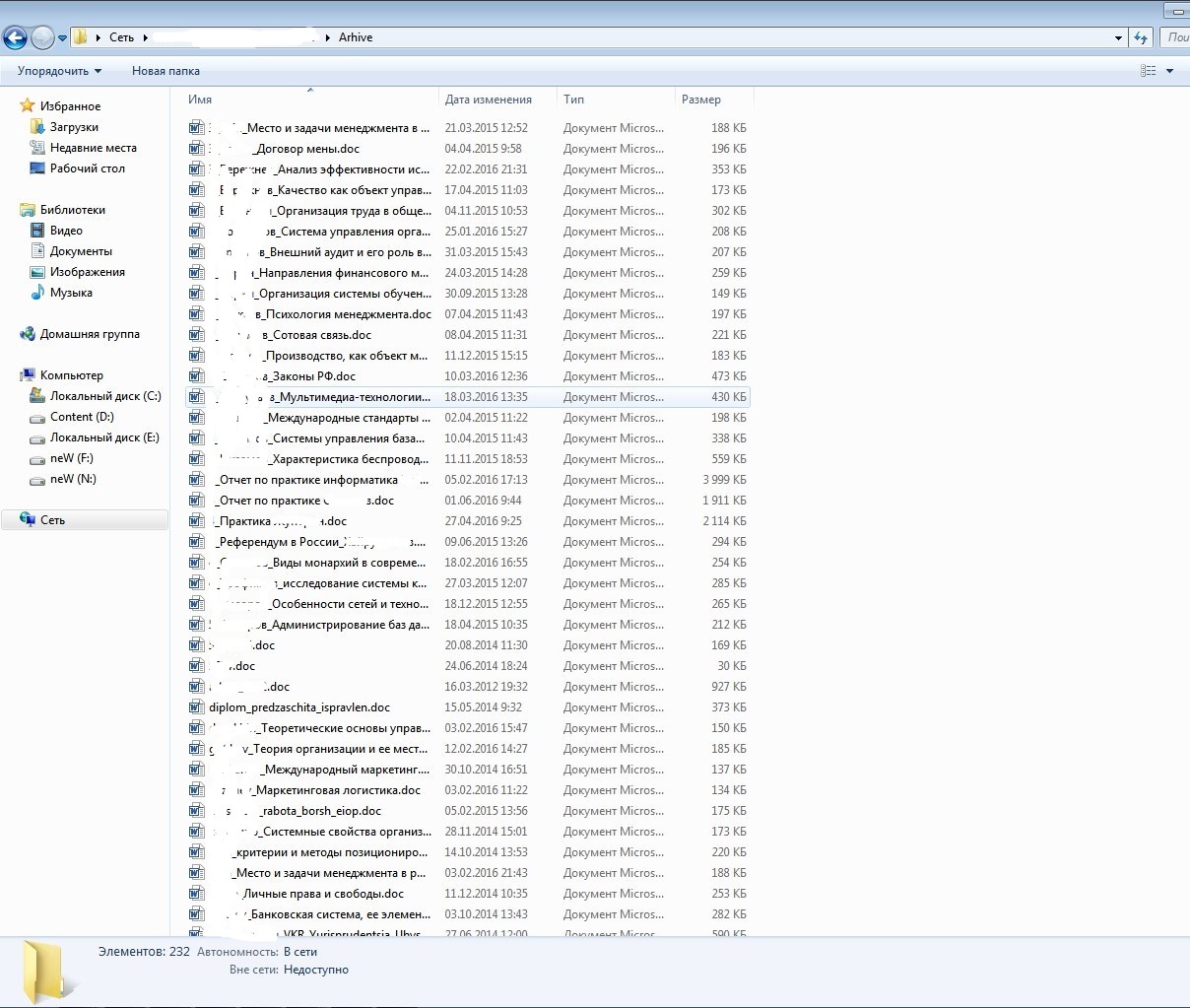Screen dimensions: 1190x1008
Task: Open Домашняя группа icon in sidebar
Action: click(28, 334)
